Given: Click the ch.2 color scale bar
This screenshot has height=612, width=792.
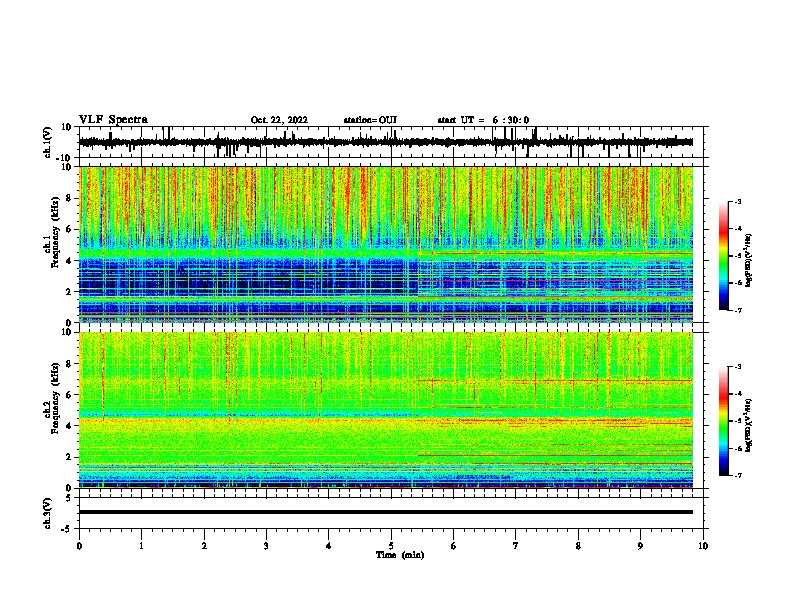Looking at the screenshot, I should pyautogui.click(x=723, y=421).
